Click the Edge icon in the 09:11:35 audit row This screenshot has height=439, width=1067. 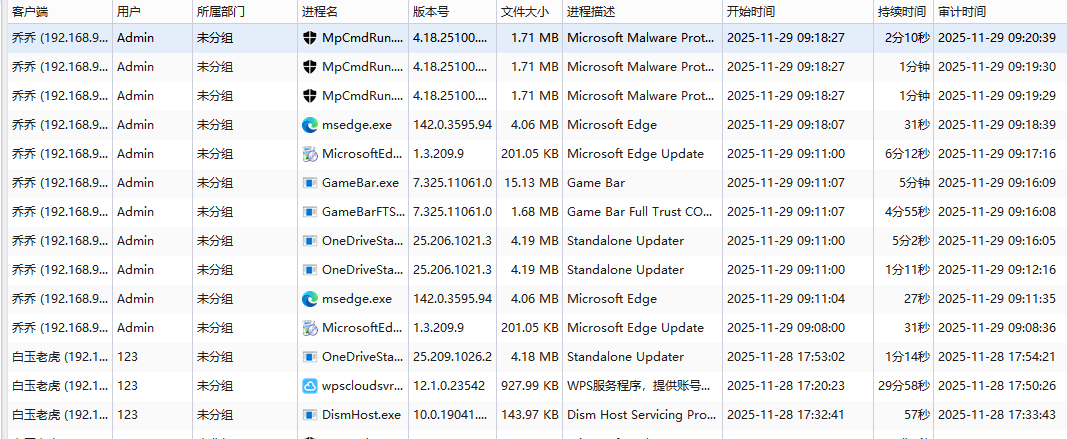(x=310, y=299)
